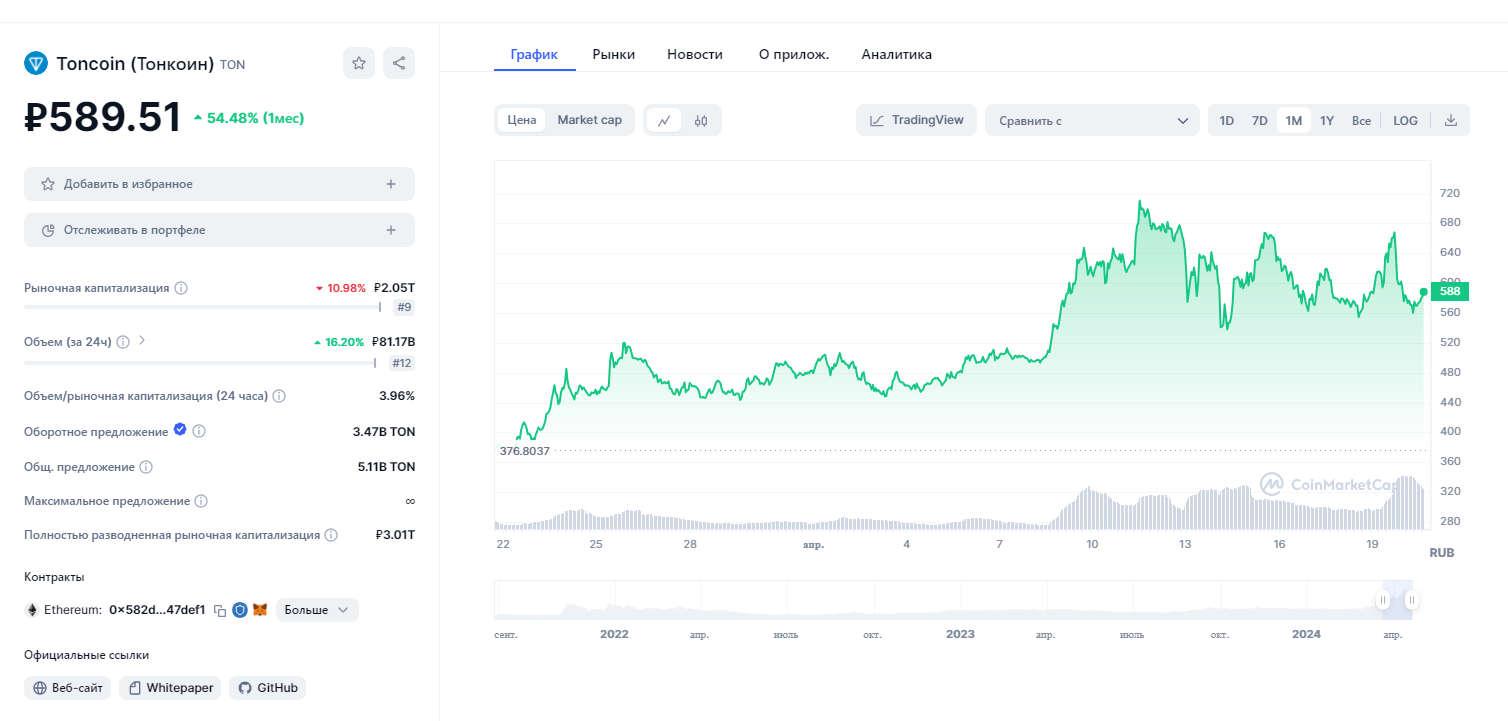Click the left timeline range handle
This screenshot has height=721, width=1508.
point(1382,600)
